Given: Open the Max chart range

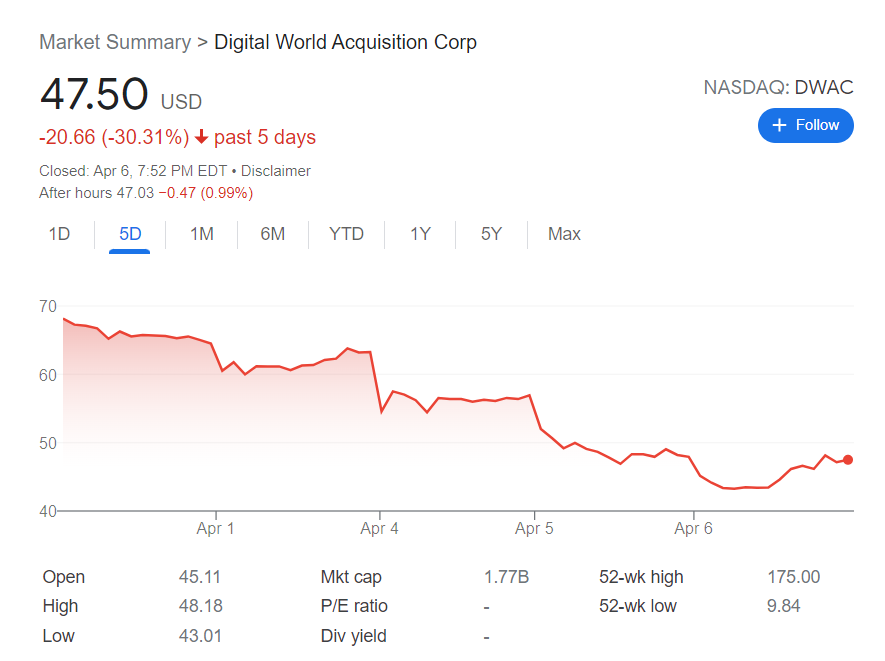Looking at the screenshot, I should click(x=564, y=234).
